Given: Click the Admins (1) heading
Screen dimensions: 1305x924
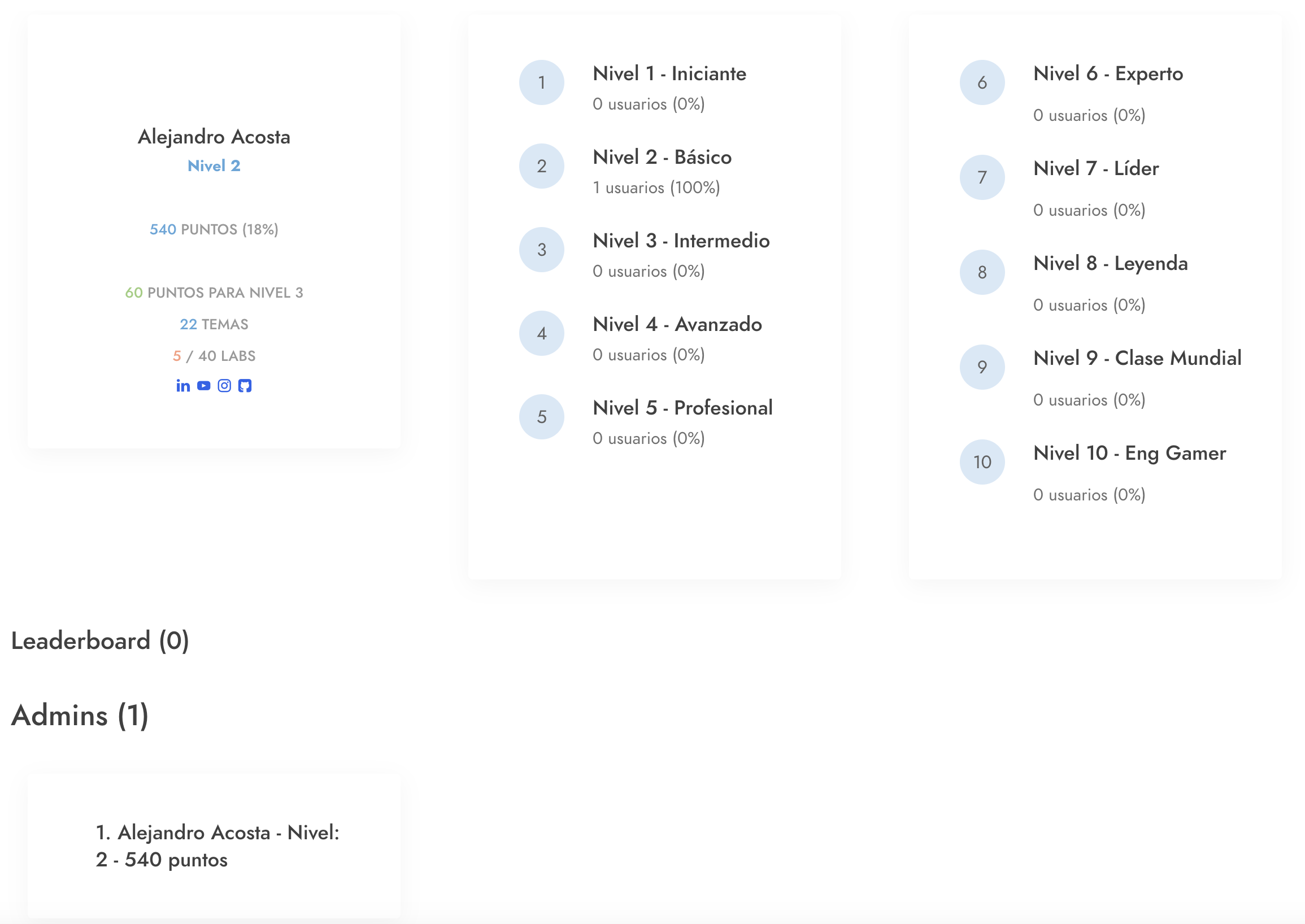Looking at the screenshot, I should pyautogui.click(x=80, y=716).
